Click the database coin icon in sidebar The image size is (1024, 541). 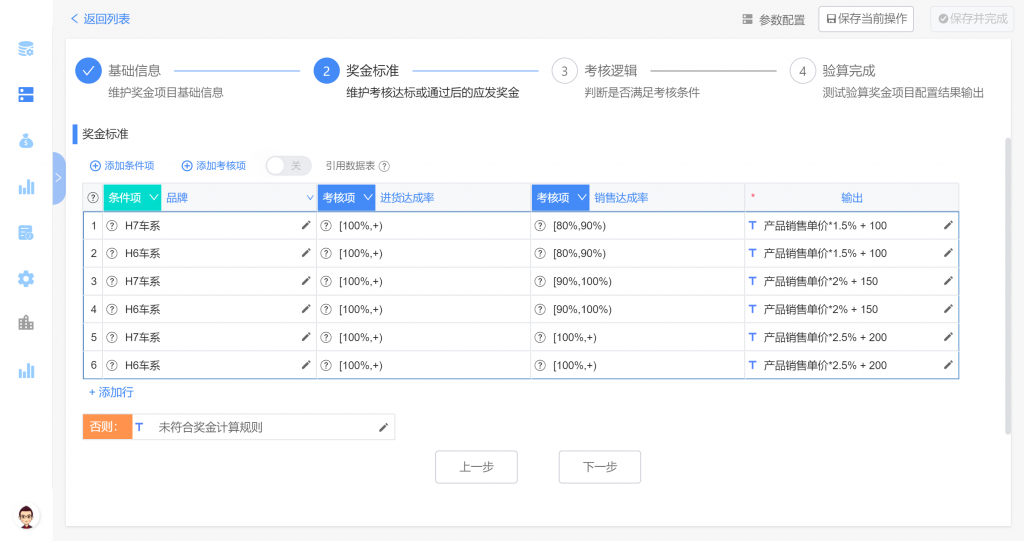pyautogui.click(x=26, y=48)
